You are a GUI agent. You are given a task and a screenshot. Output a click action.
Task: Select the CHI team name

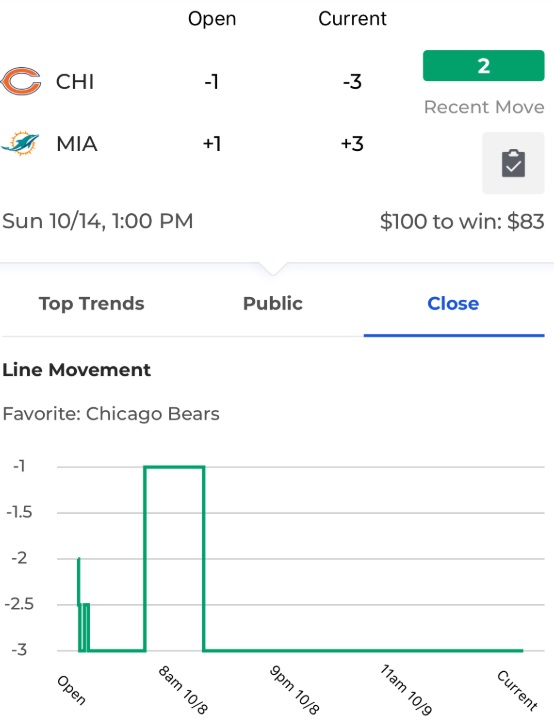75,82
